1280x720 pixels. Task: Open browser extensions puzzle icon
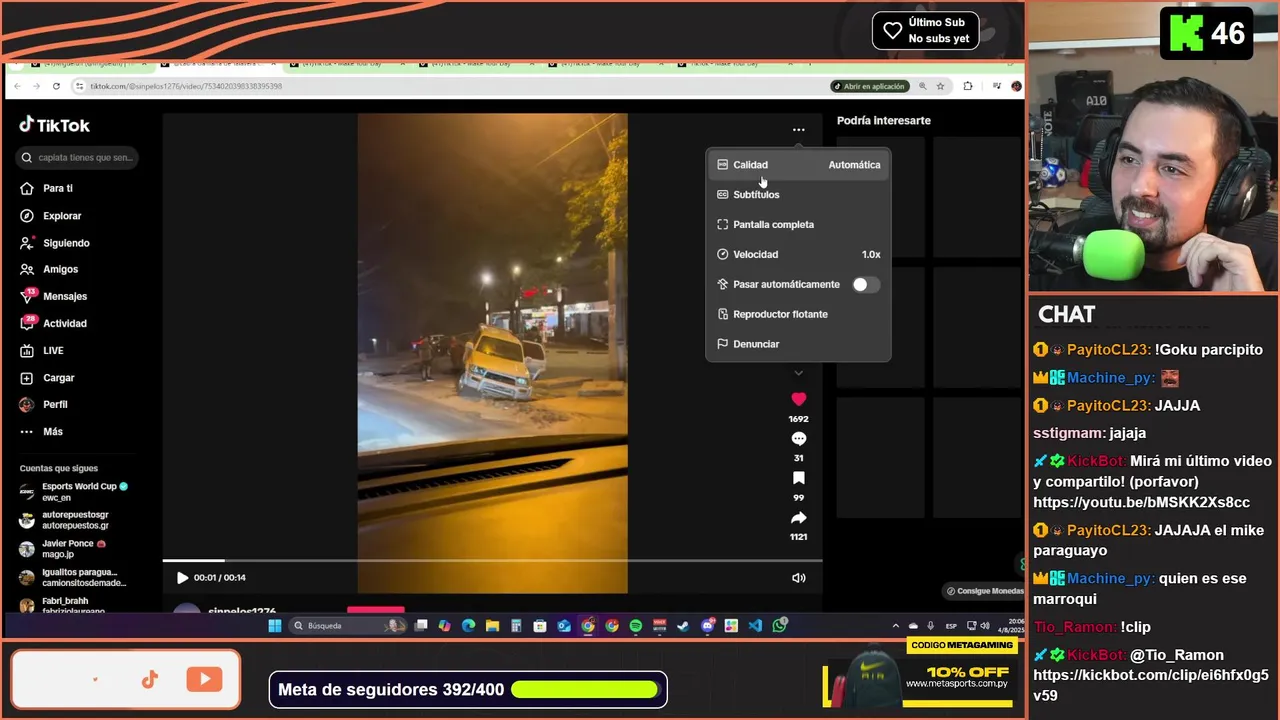pos(967,86)
